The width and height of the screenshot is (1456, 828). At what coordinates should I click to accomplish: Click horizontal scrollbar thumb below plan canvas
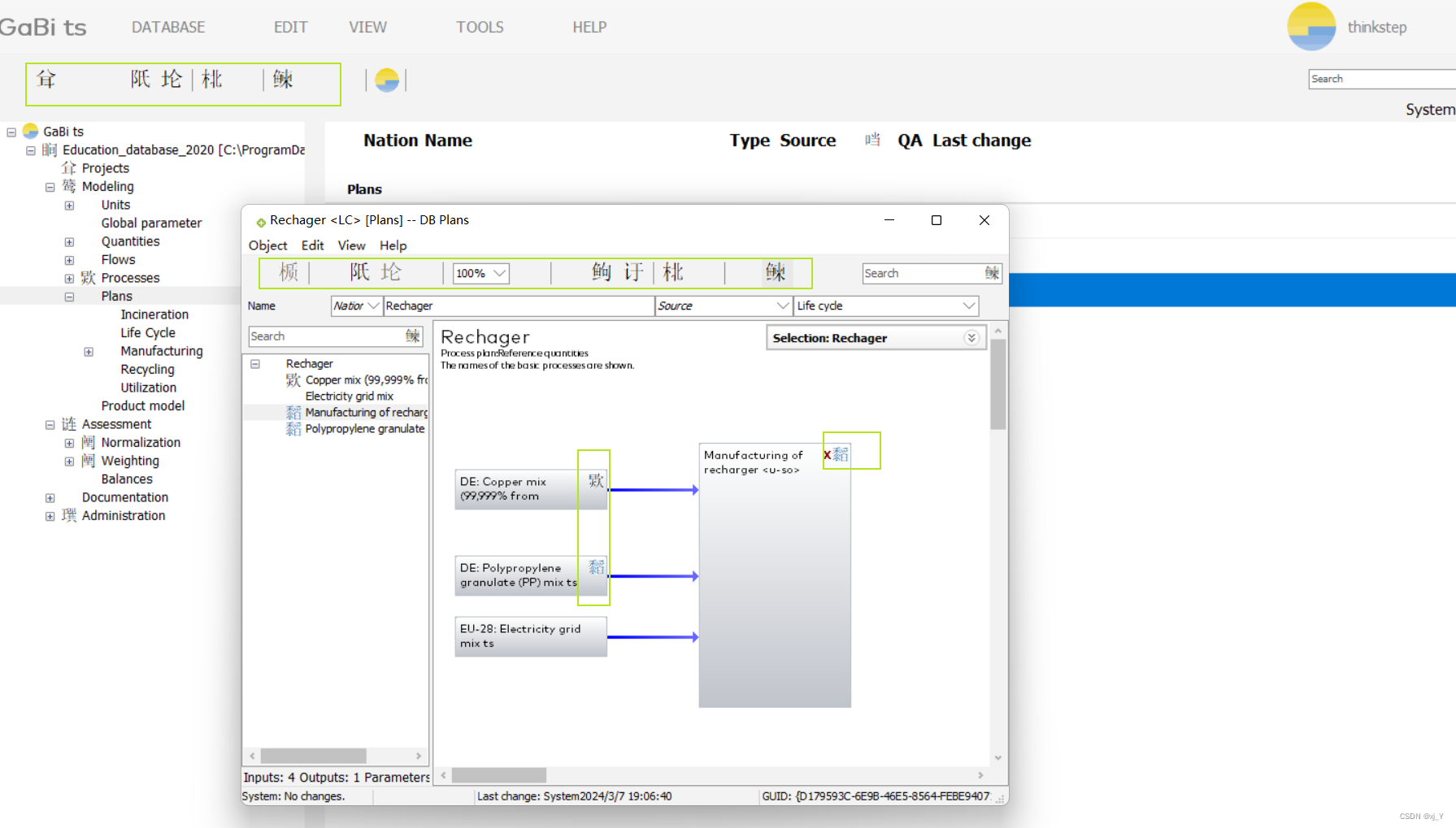pos(499,775)
